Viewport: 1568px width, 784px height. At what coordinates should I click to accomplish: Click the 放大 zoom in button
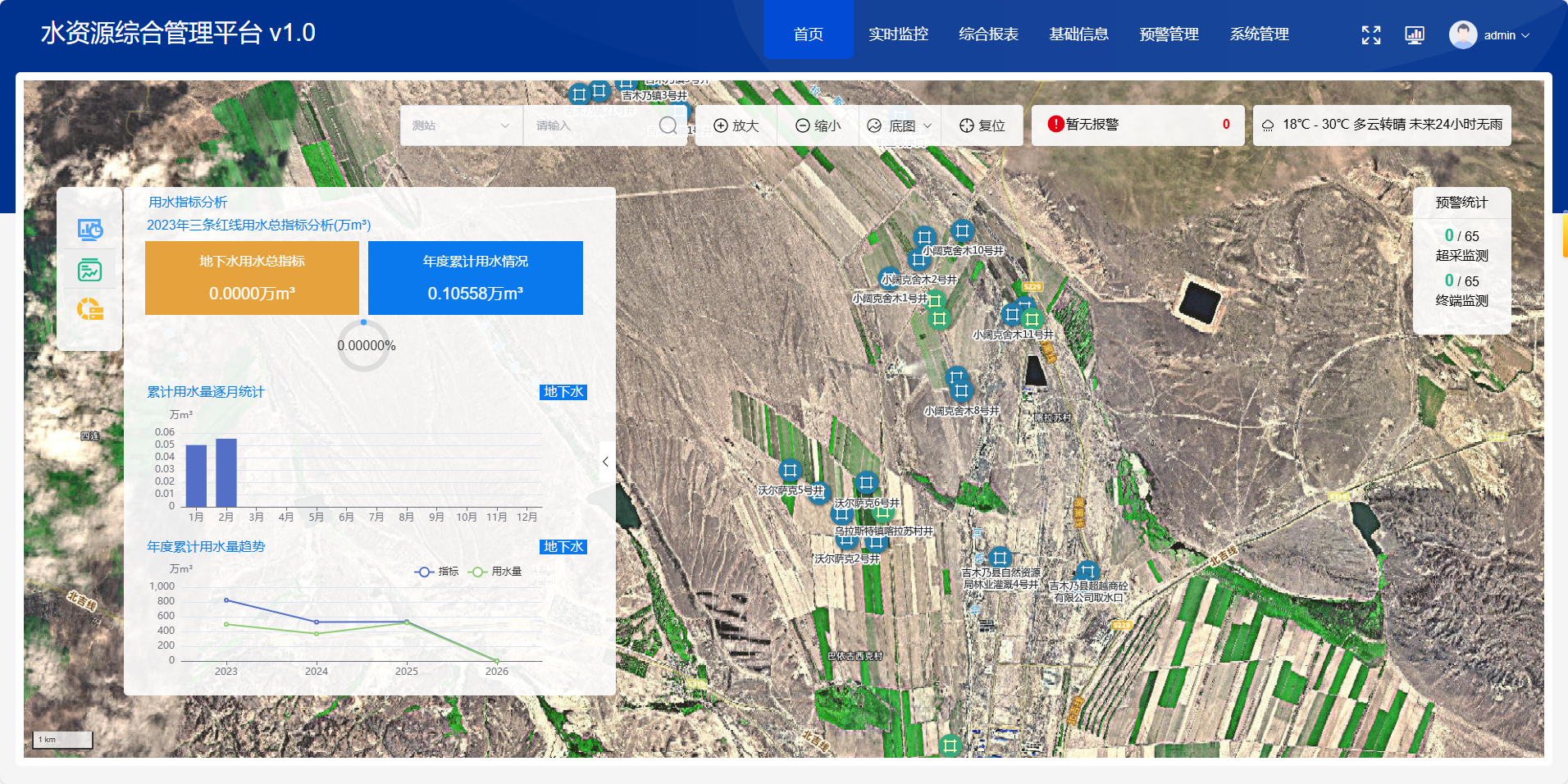point(736,125)
